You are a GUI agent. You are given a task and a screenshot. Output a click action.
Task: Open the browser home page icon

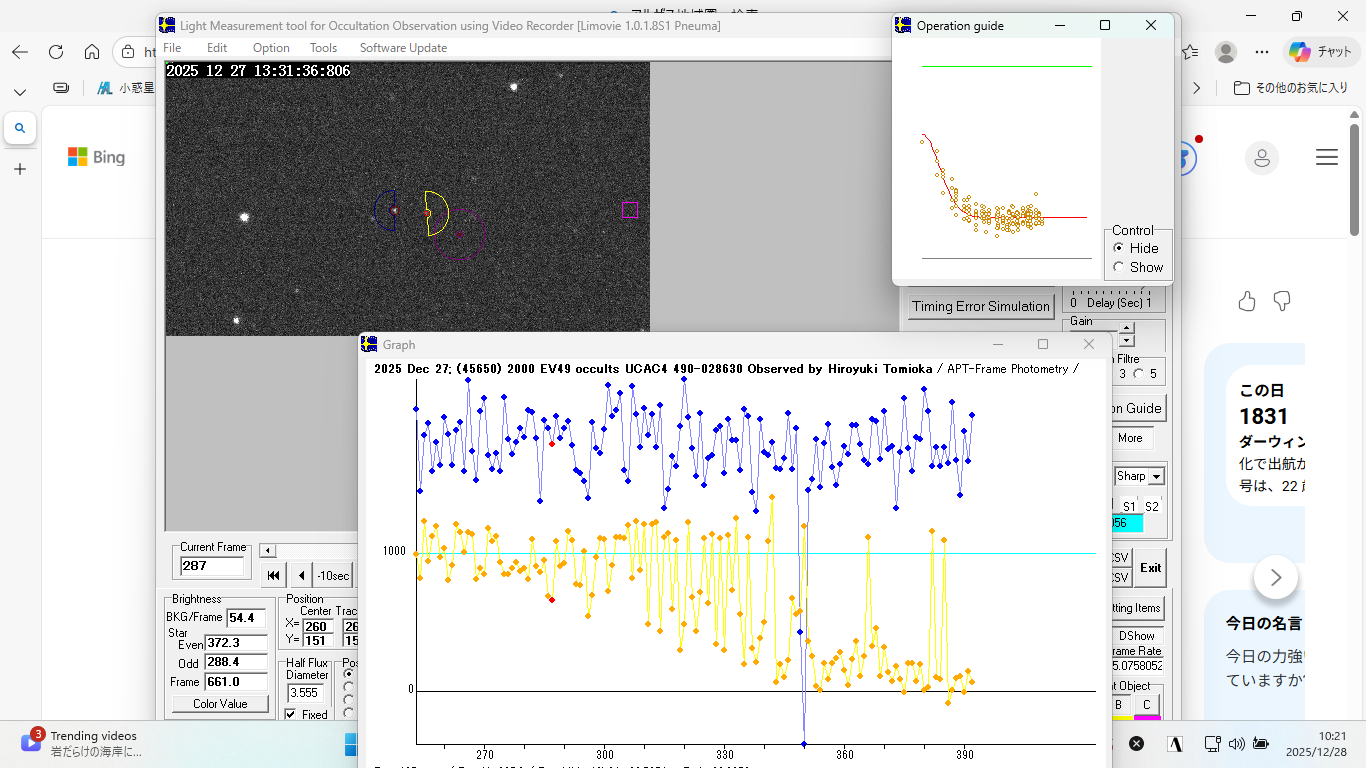point(92,52)
